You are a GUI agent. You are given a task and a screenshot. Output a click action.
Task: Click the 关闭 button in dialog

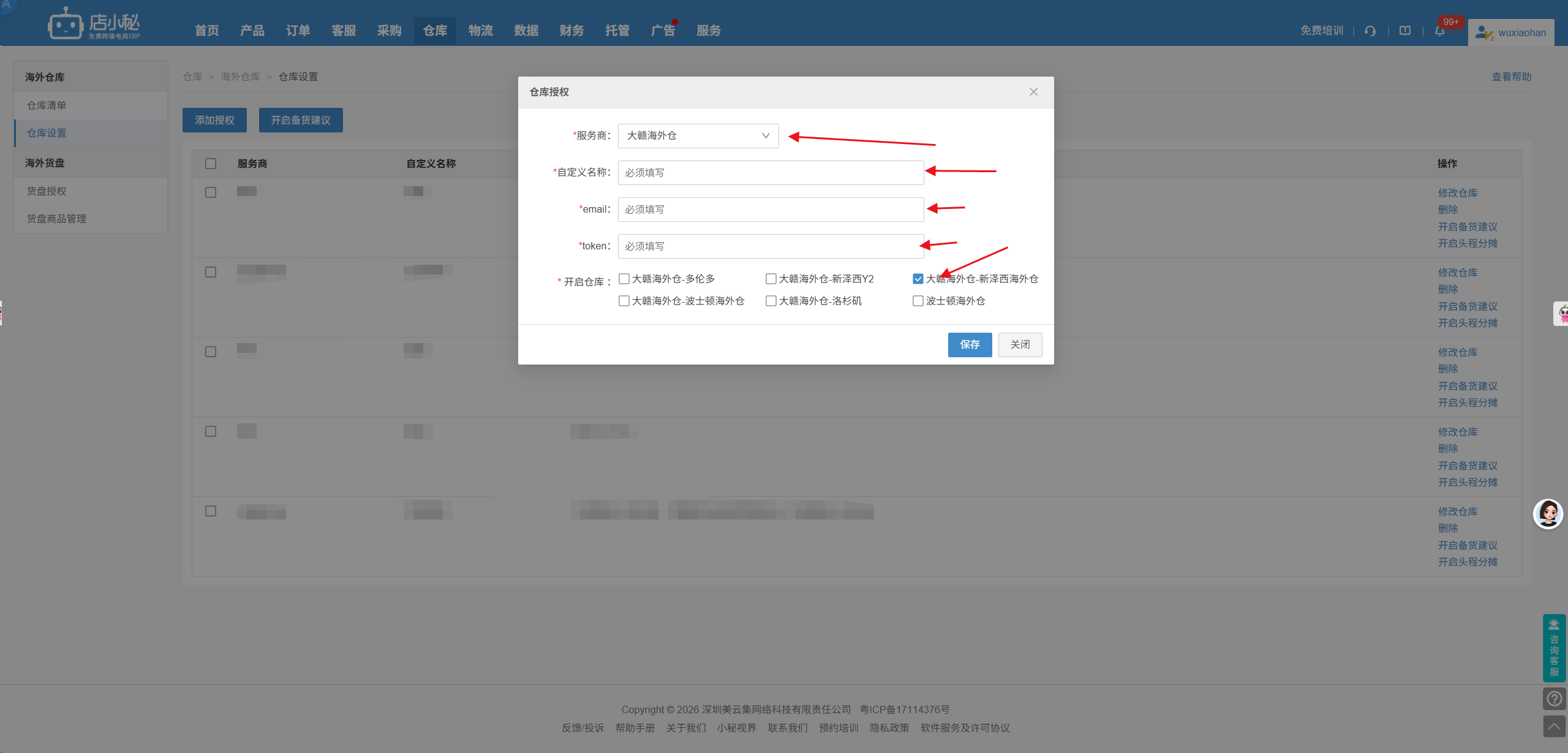click(x=1020, y=345)
